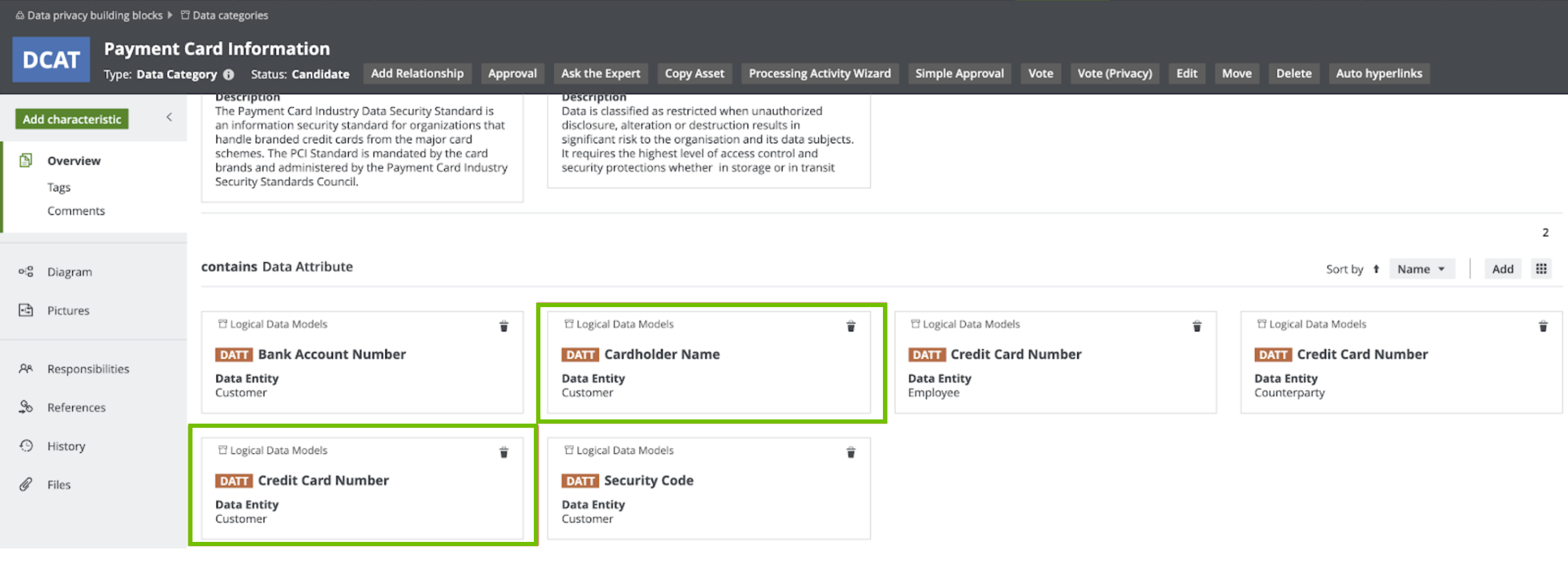
Task: Open the Bank Account Number attribute
Action: 332,354
